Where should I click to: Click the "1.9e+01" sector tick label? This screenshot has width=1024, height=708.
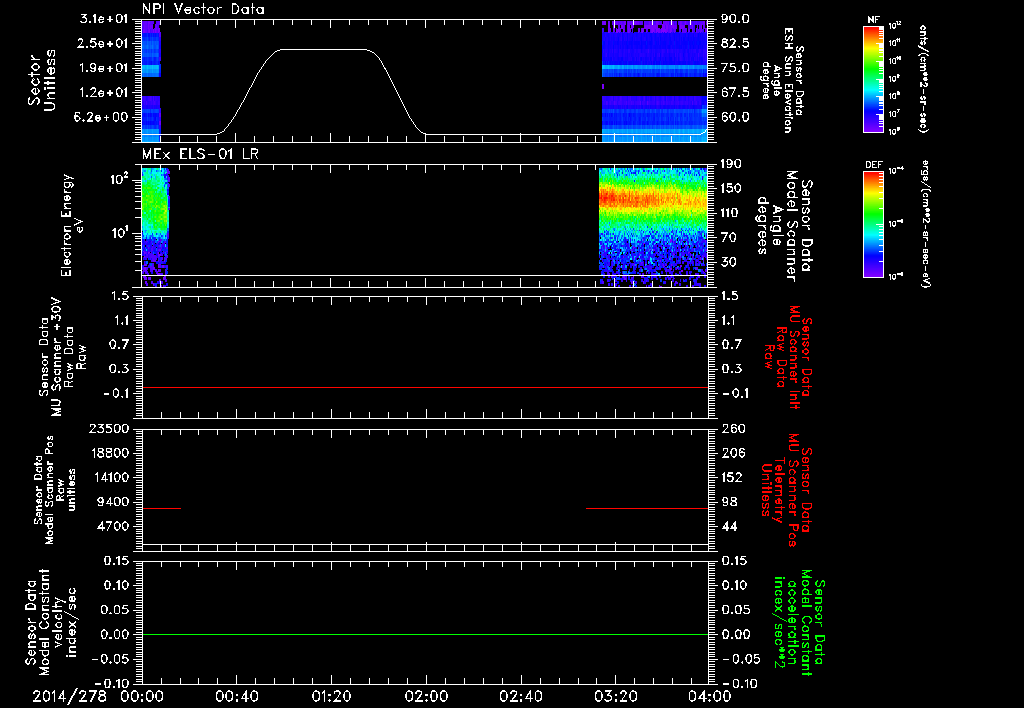[x=106, y=68]
